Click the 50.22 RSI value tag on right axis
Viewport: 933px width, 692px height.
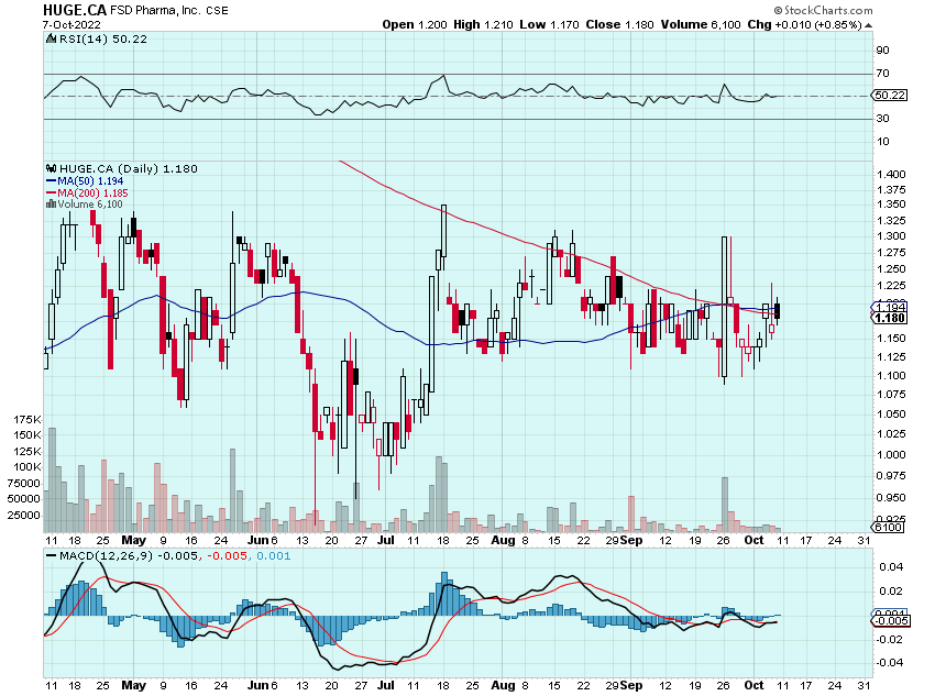click(890, 95)
